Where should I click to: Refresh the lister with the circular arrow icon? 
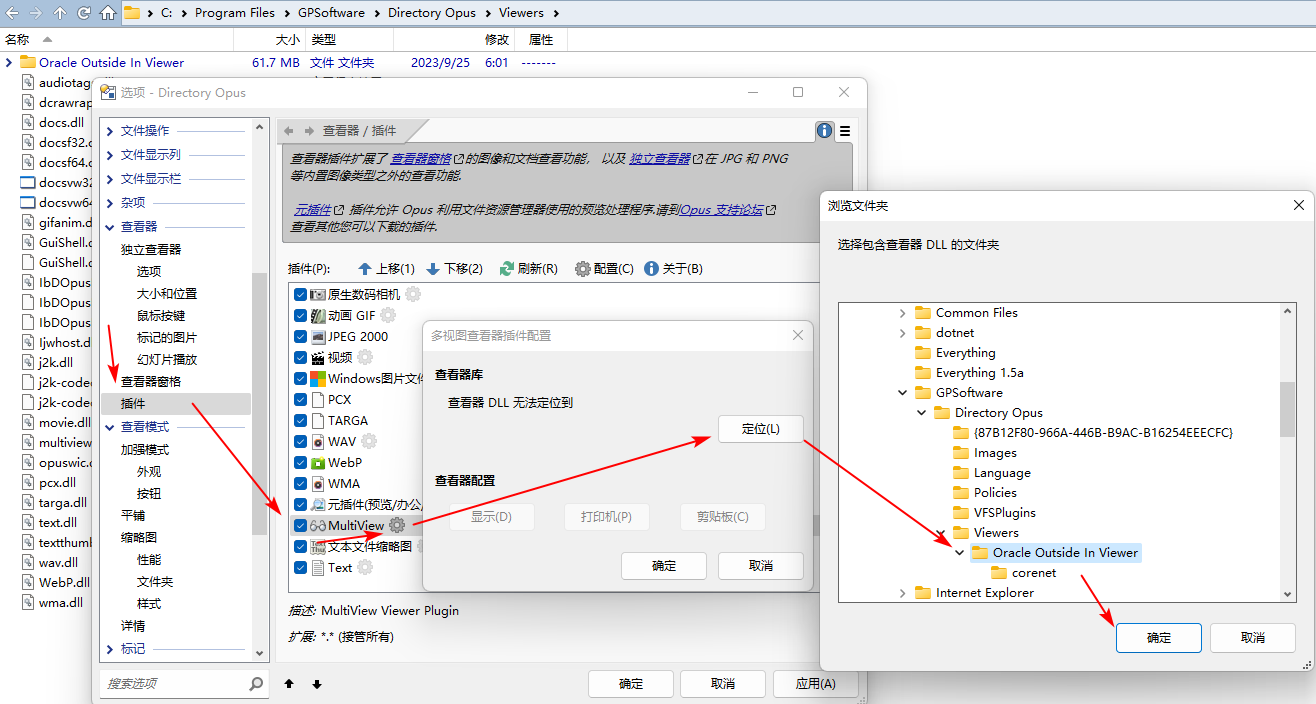coord(84,13)
